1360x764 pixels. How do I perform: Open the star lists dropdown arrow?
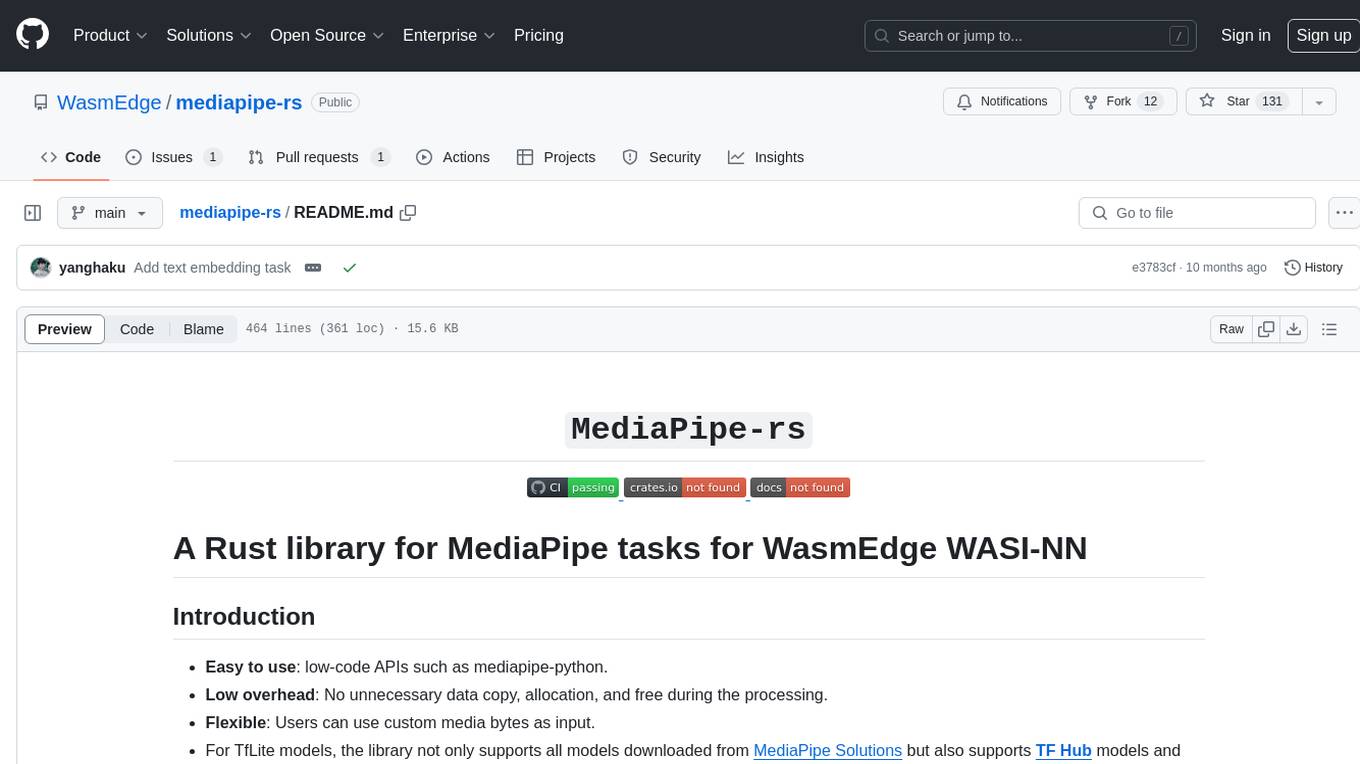1319,102
